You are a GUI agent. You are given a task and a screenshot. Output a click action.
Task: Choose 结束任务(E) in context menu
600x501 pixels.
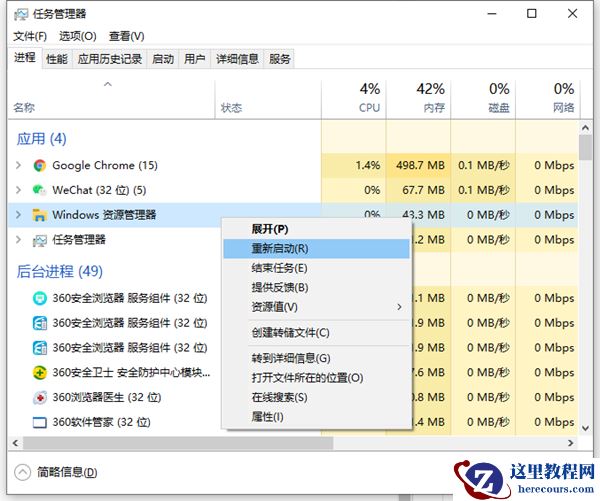(316, 268)
